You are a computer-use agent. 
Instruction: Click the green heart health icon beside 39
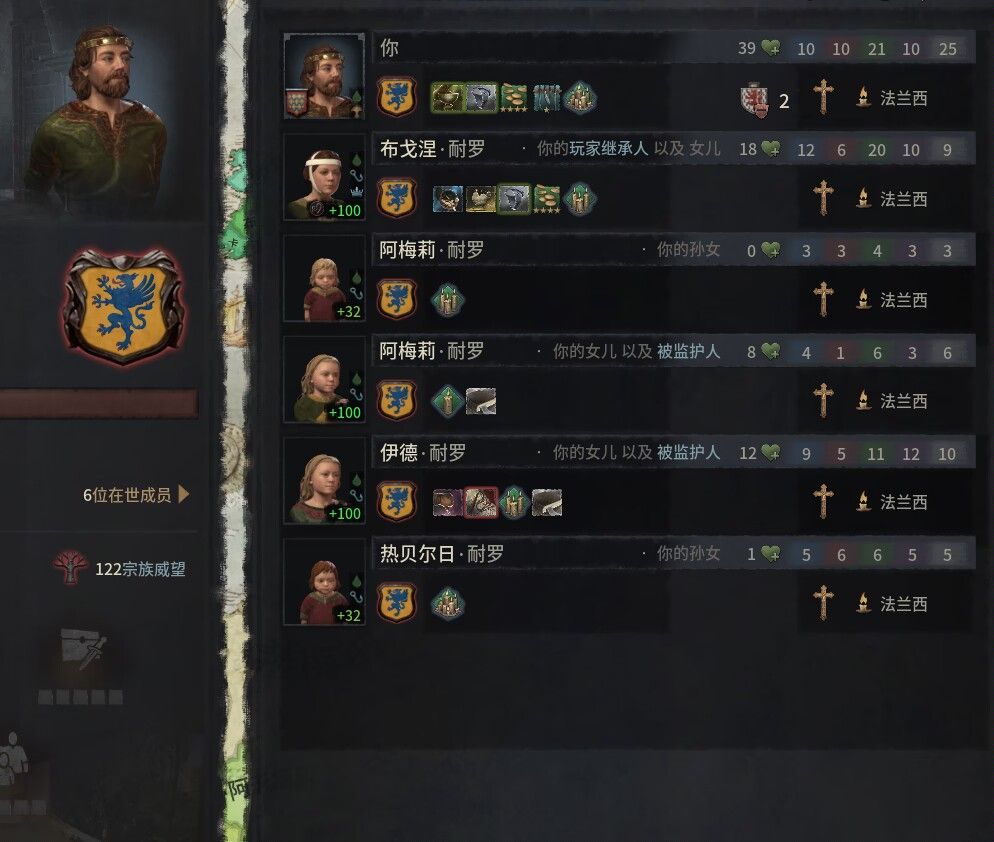click(771, 48)
